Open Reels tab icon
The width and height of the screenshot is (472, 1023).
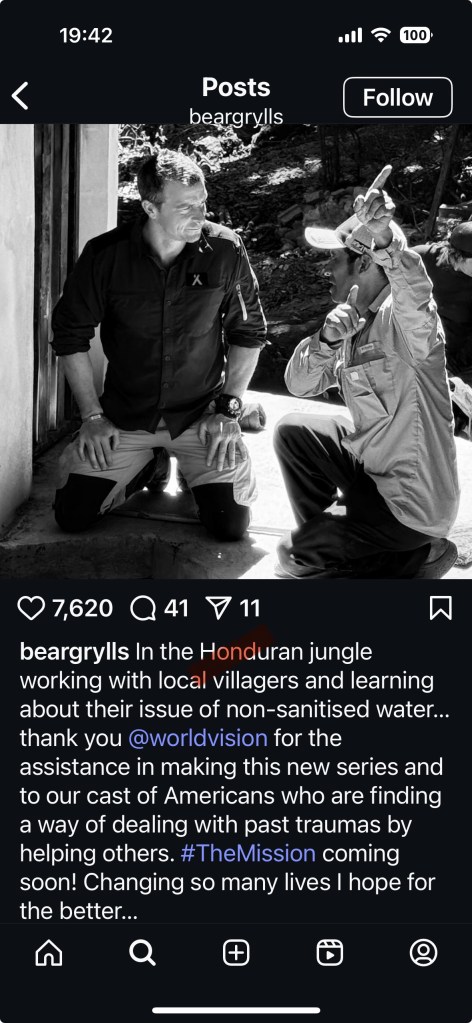330,953
